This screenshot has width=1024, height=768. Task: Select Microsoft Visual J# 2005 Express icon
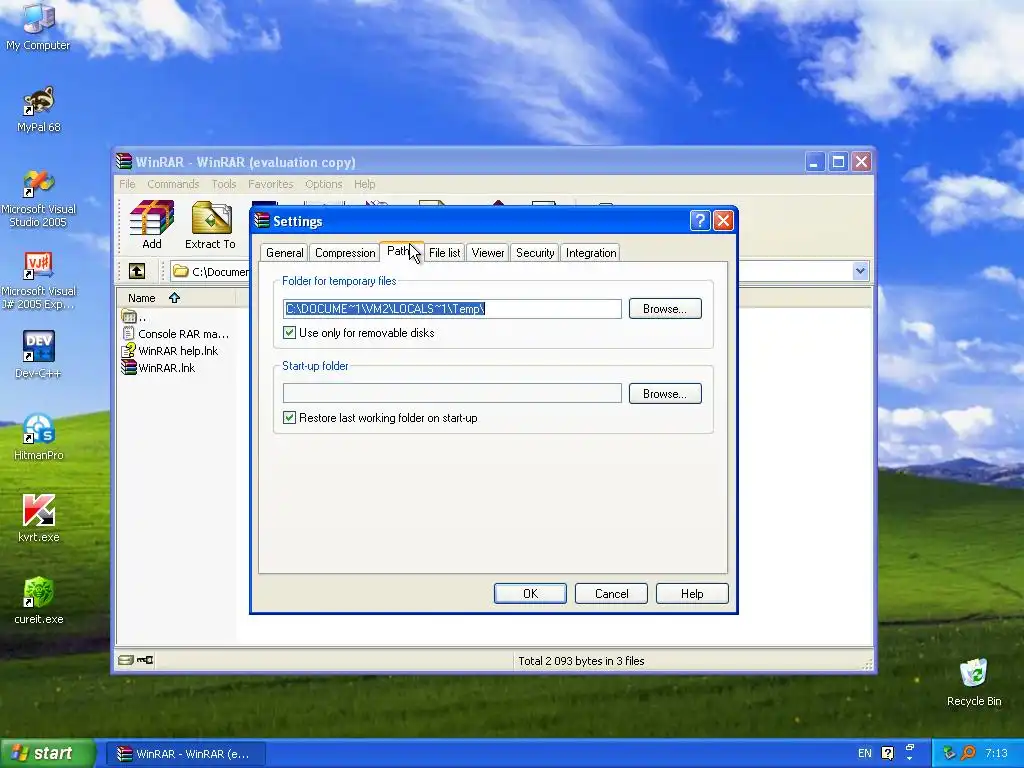click(39, 281)
